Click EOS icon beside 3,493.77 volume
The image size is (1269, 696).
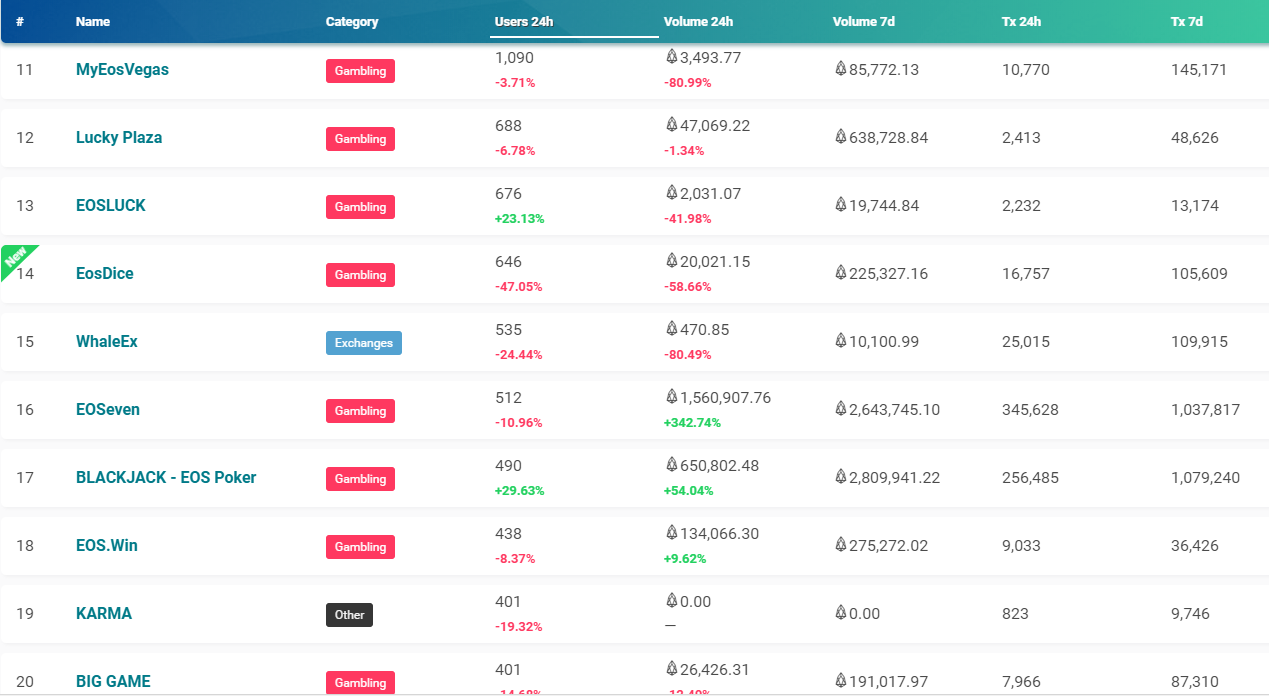click(x=671, y=57)
